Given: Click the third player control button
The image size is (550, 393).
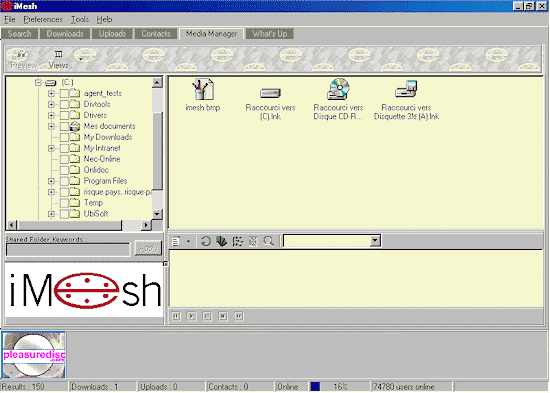Looking at the screenshot, I should pyautogui.click(x=207, y=317).
